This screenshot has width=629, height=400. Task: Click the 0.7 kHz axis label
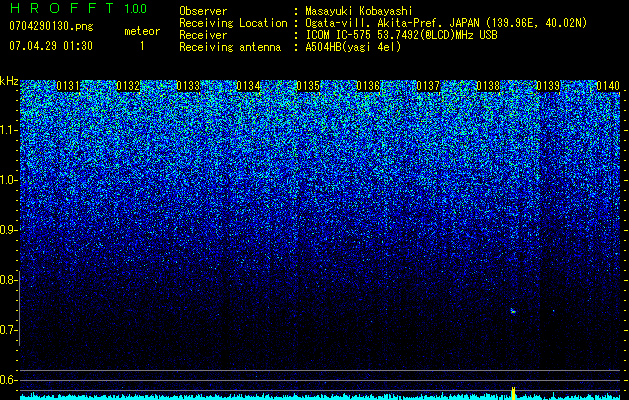[x=8, y=330]
